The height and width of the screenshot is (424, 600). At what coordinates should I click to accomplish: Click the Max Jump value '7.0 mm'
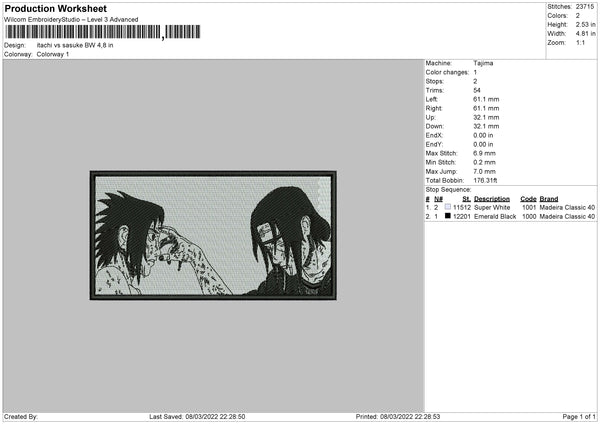(484, 171)
